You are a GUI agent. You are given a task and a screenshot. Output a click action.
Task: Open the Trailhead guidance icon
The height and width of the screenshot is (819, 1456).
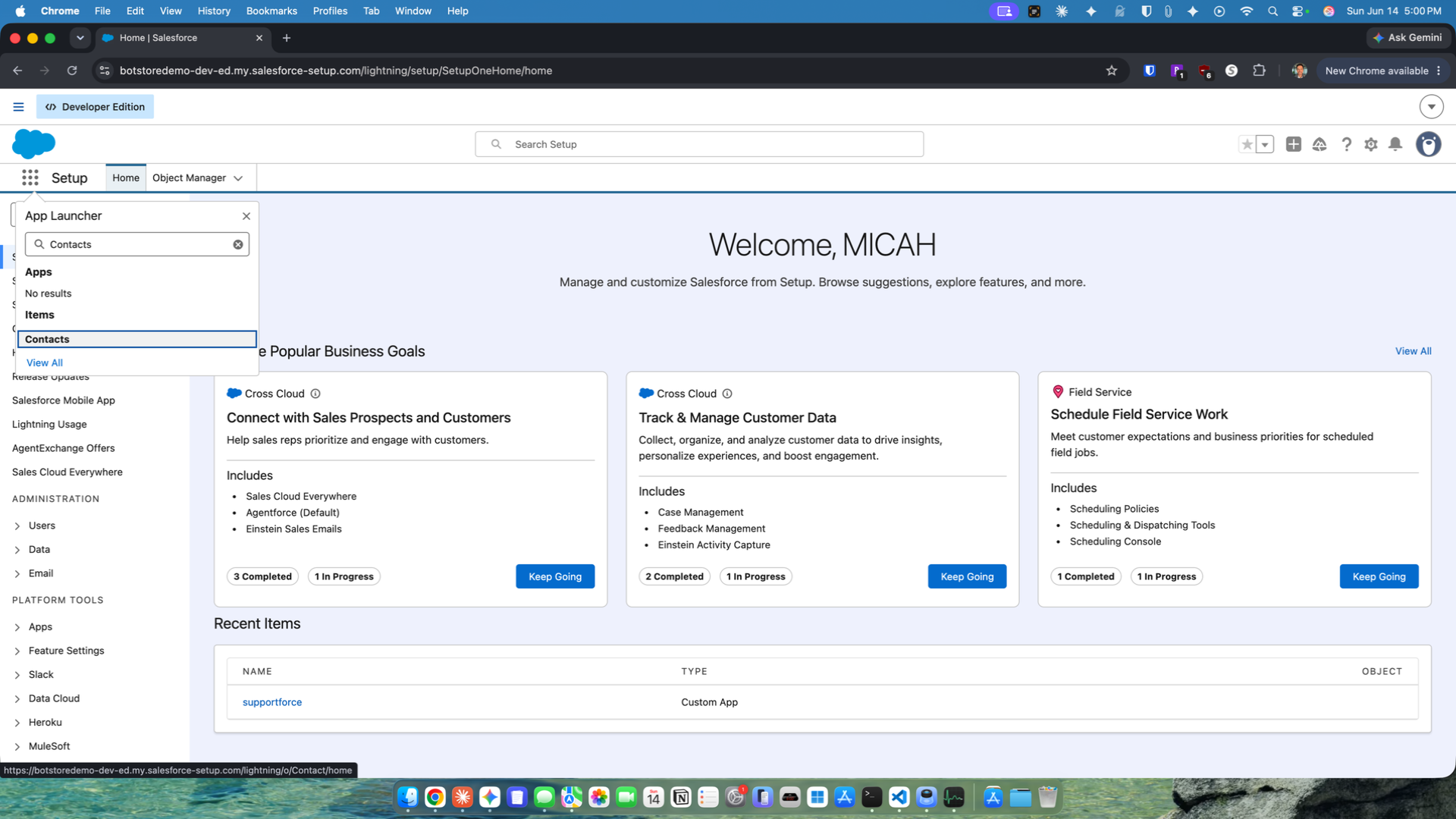click(x=1319, y=144)
